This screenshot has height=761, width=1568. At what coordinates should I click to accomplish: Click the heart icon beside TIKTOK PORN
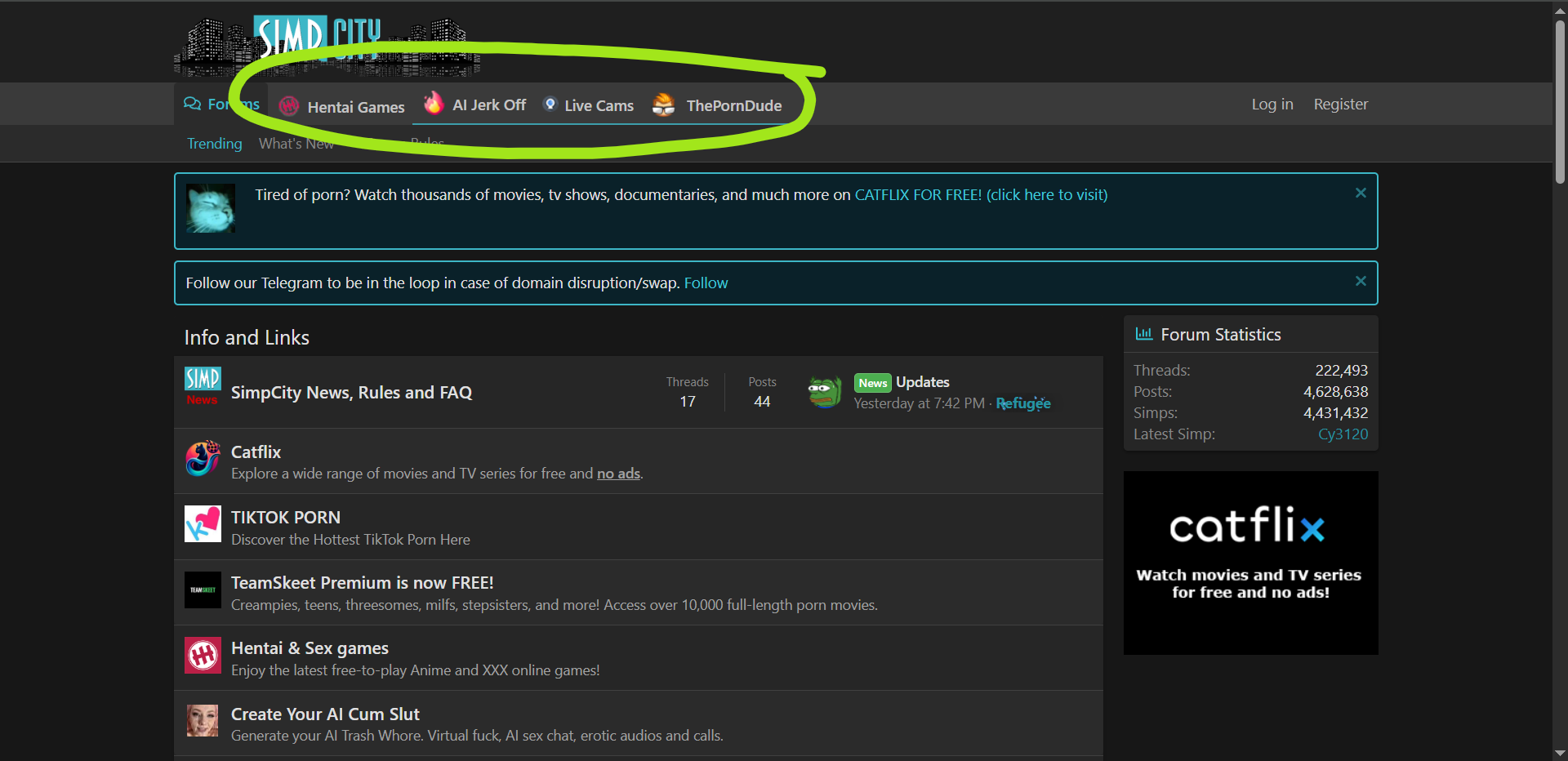[x=203, y=523]
